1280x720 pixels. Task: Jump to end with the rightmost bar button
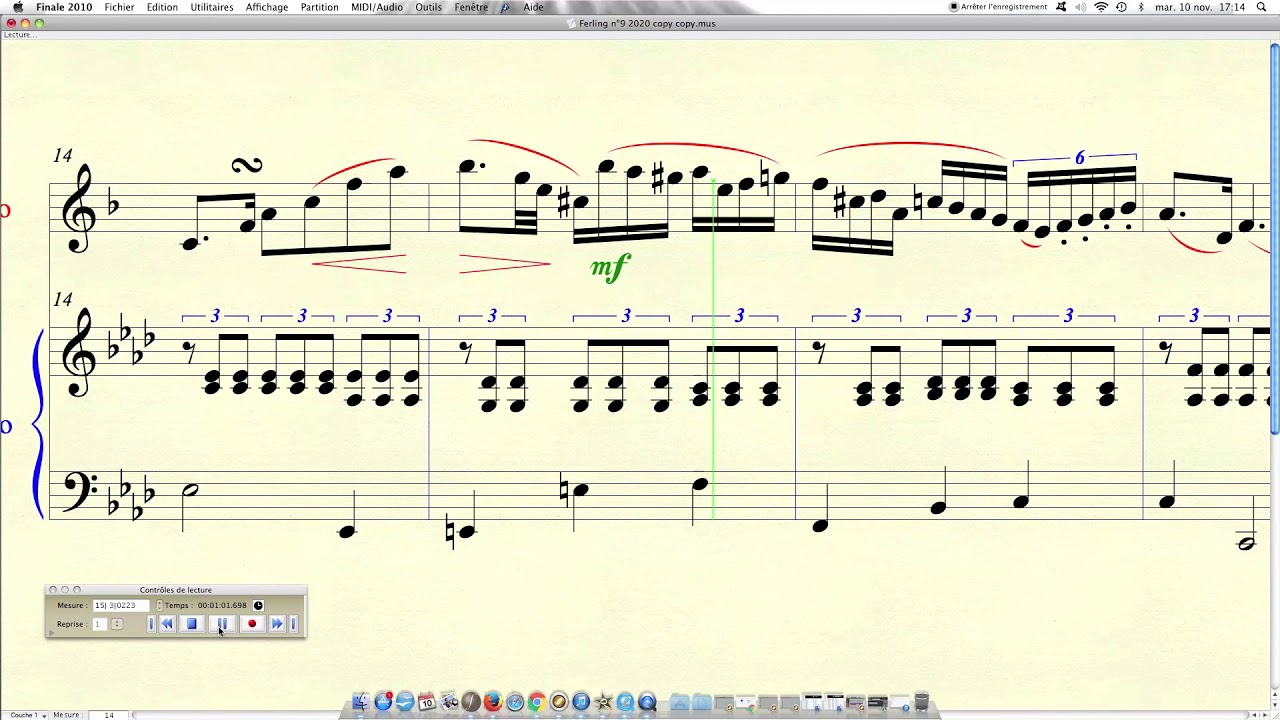[x=293, y=624]
